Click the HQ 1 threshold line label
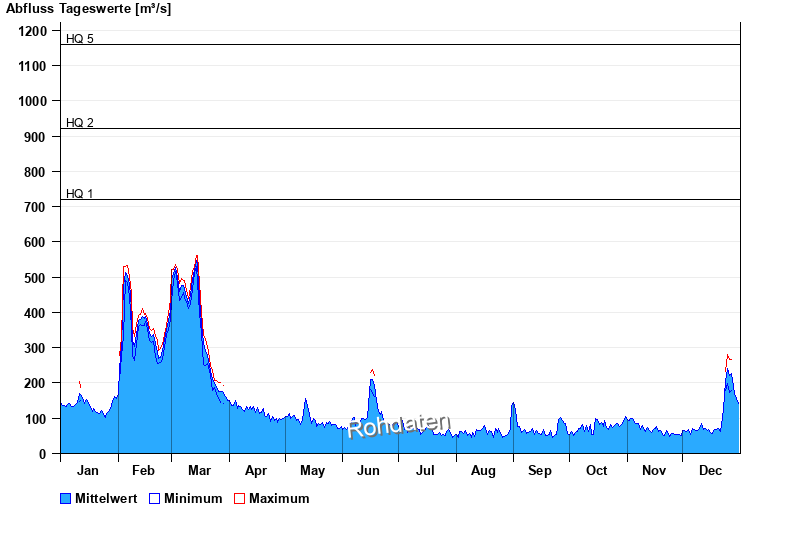Image resolution: width=800 pixels, height=550 pixels. click(x=80, y=194)
